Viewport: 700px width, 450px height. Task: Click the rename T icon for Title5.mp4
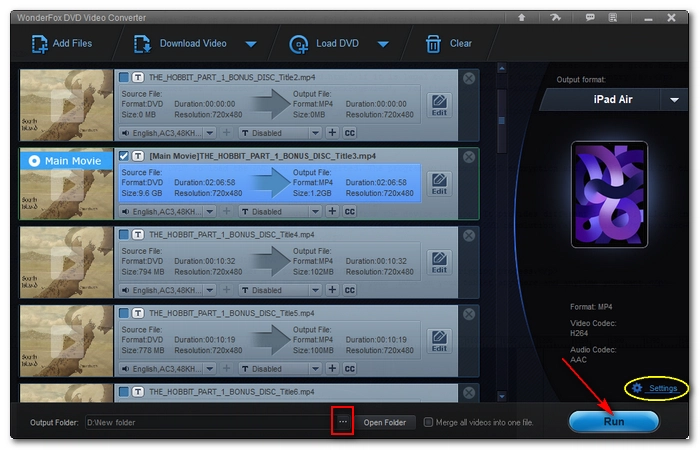(x=138, y=313)
